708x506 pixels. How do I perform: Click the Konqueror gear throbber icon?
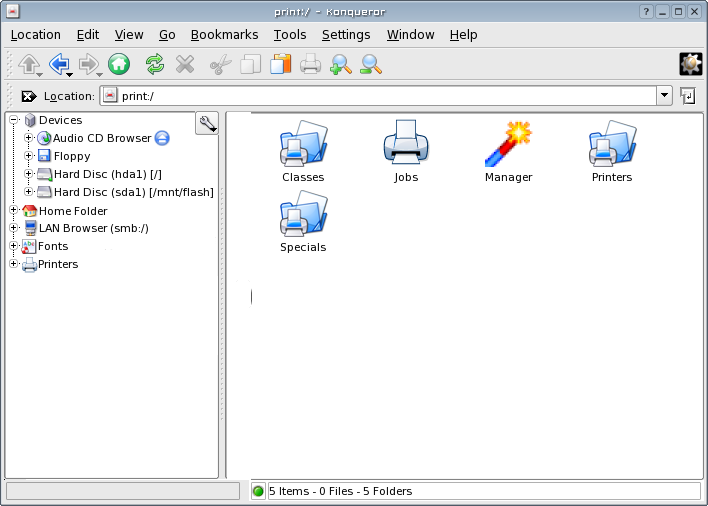[x=691, y=64]
